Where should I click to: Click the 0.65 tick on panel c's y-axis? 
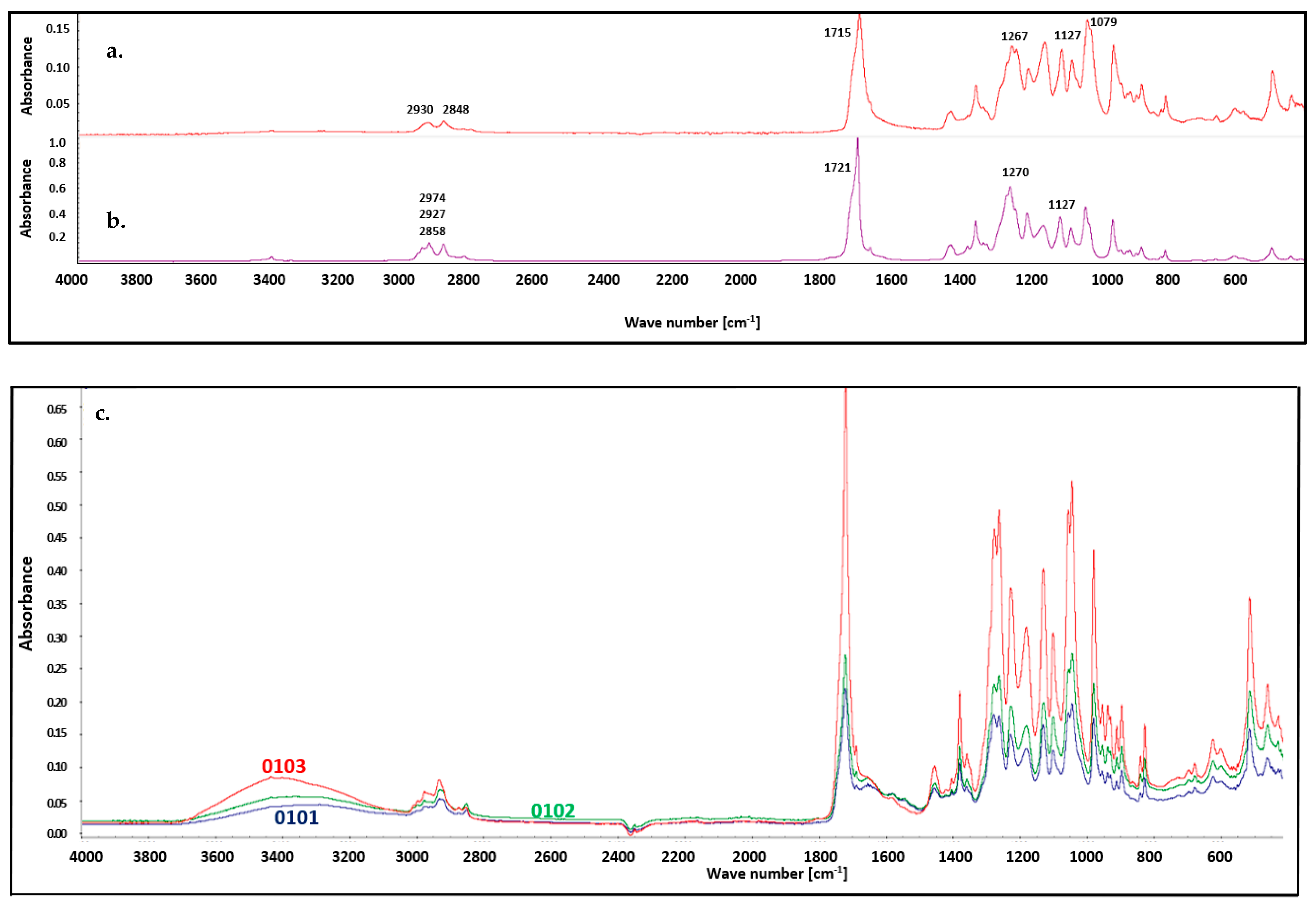[x=57, y=409]
